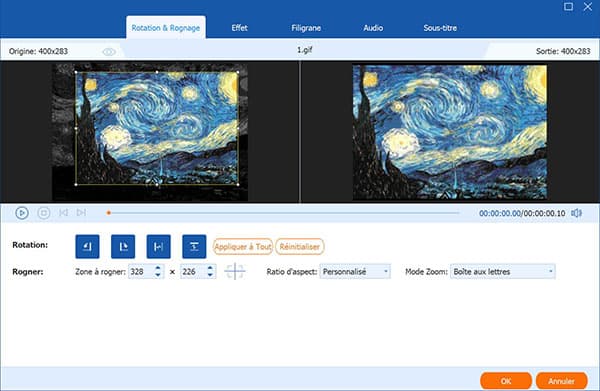Jump to the previous frame
The height and width of the screenshot is (391, 600).
coord(64,212)
